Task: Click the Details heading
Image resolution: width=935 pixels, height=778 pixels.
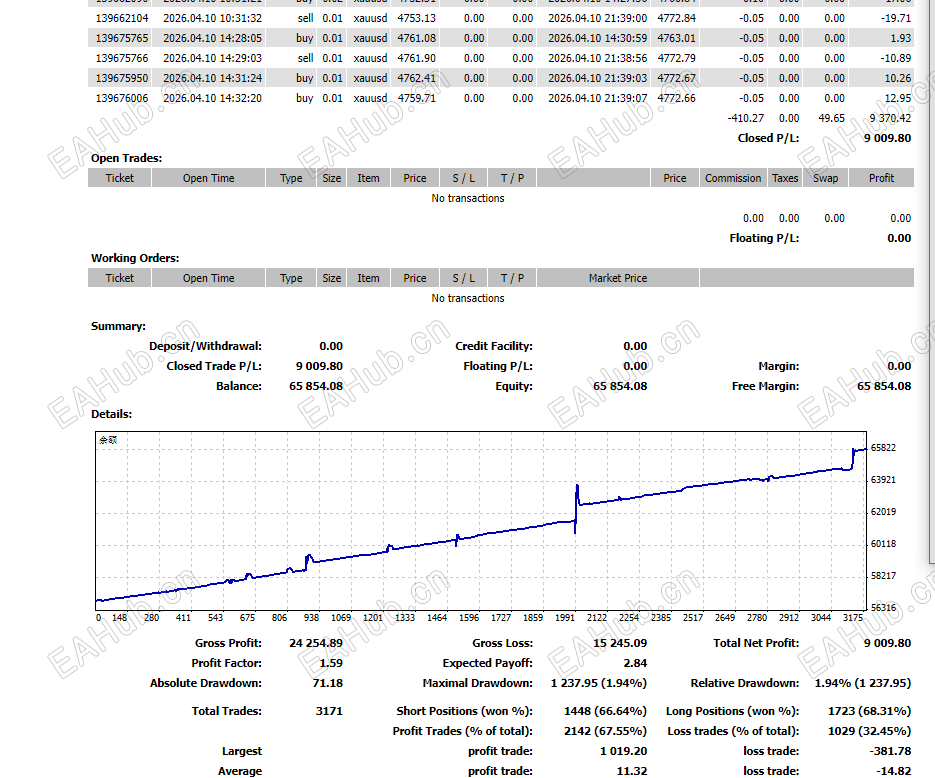Action: pyautogui.click(x=112, y=414)
